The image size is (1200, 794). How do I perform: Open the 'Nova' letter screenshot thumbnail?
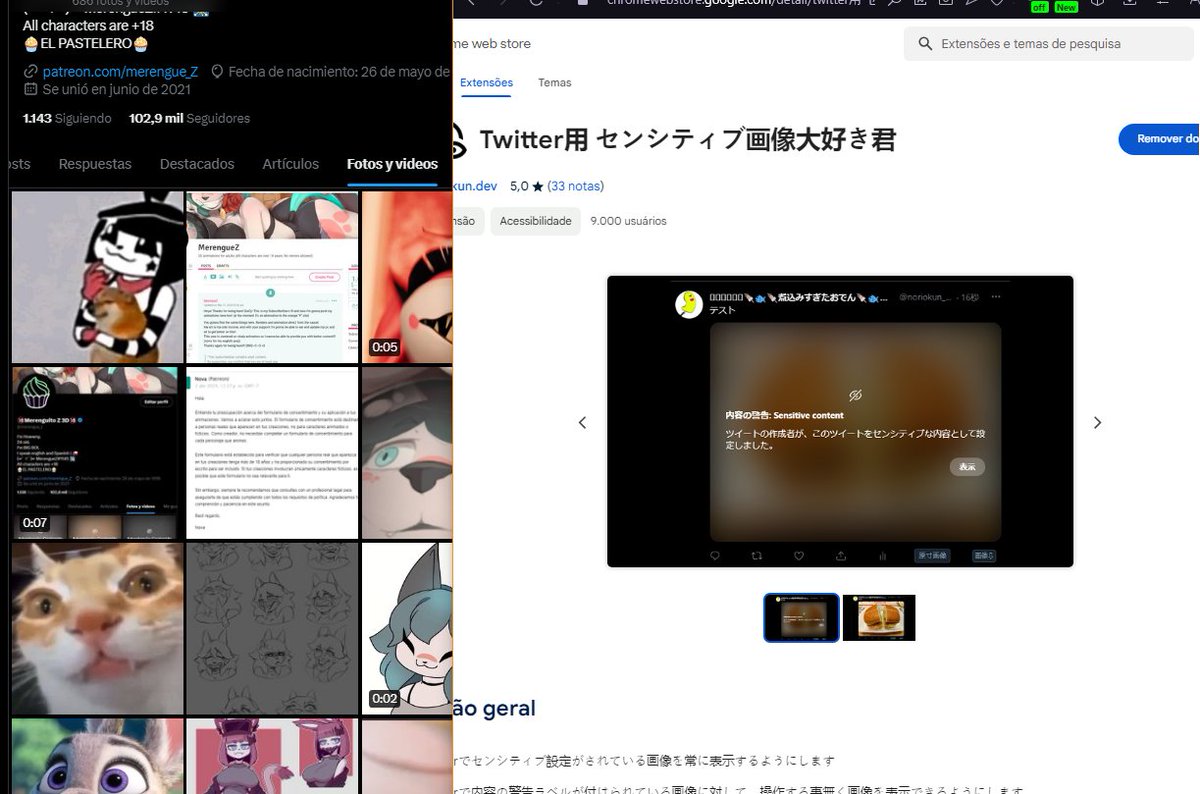click(272, 453)
